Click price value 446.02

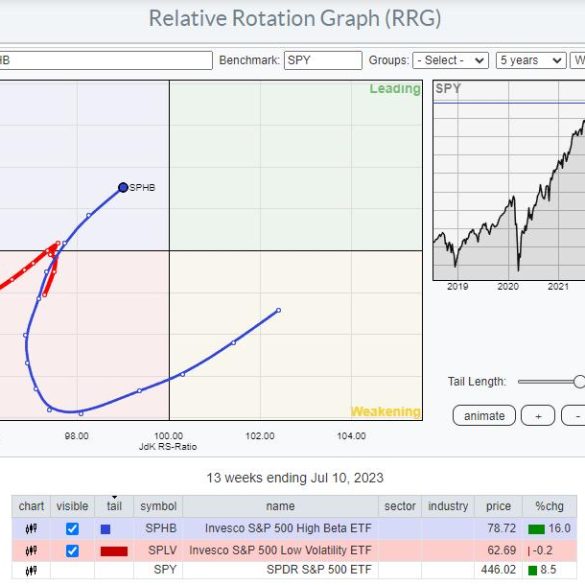coord(498,570)
